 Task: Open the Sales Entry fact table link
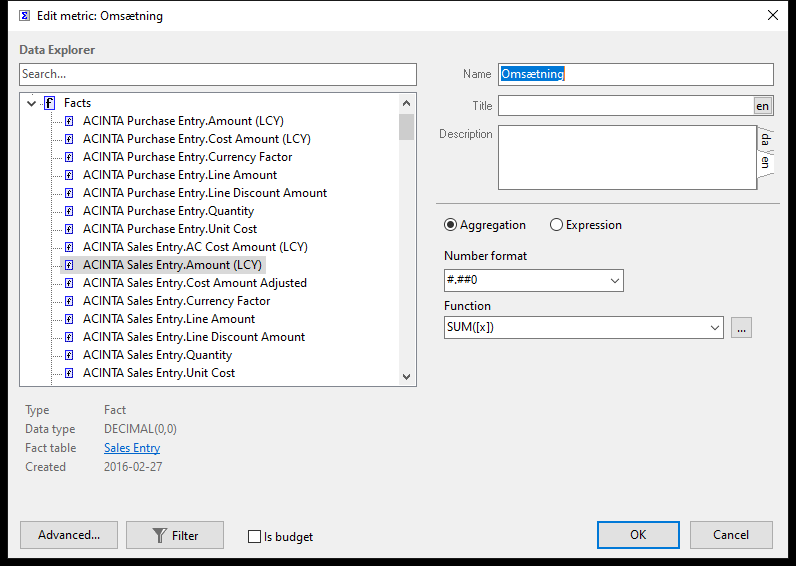(x=132, y=448)
